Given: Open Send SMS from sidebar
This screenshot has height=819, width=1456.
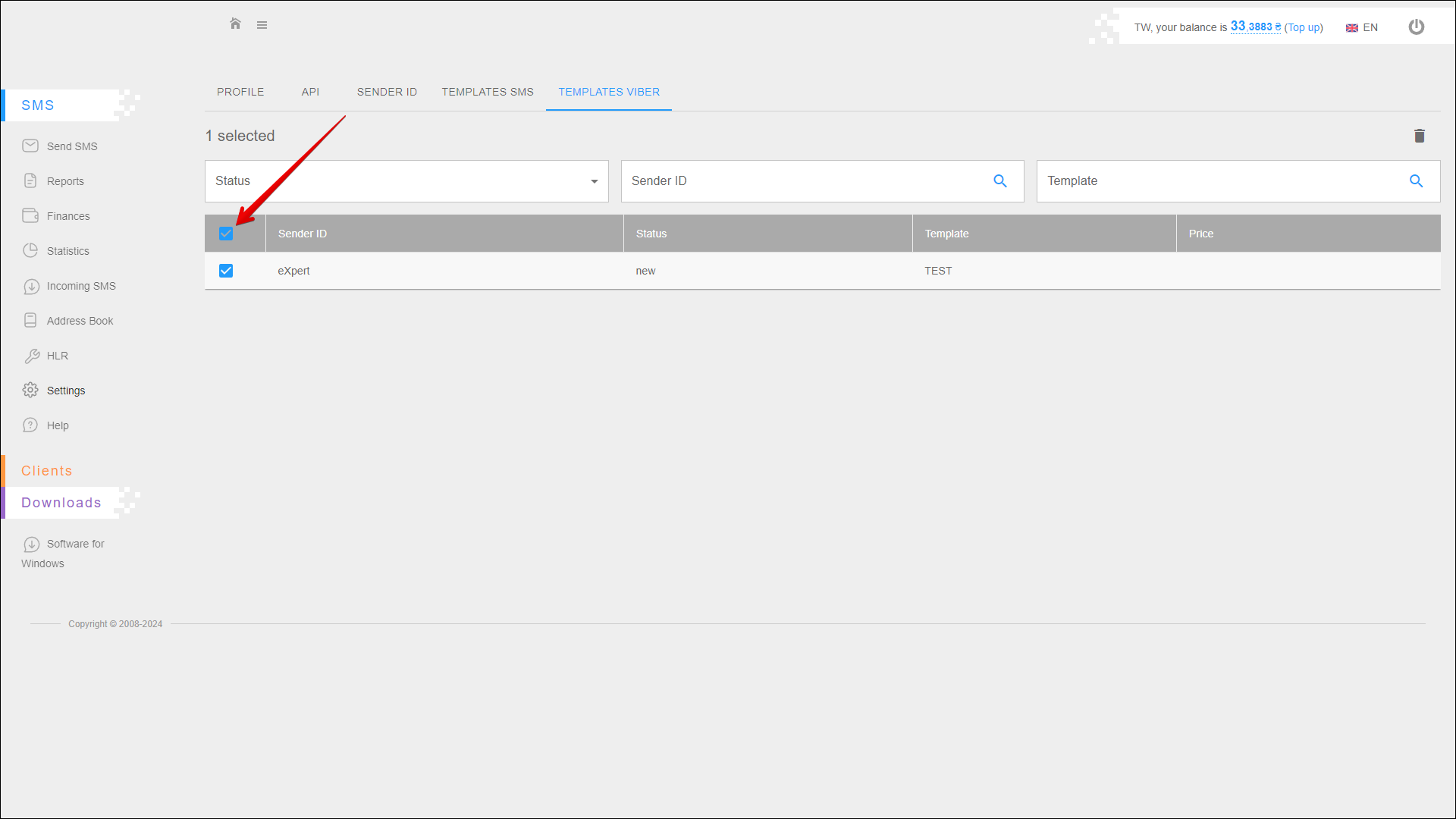Looking at the screenshot, I should coord(71,146).
